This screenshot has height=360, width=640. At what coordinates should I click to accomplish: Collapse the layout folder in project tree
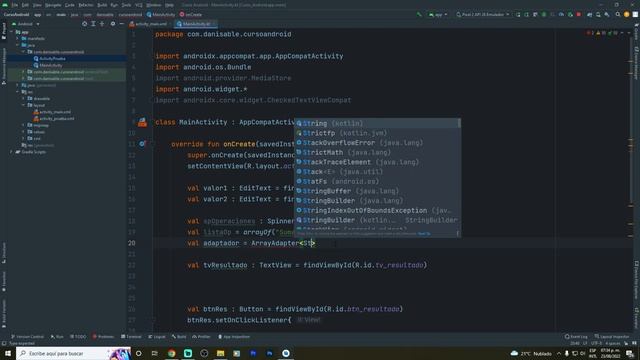tap(23, 105)
